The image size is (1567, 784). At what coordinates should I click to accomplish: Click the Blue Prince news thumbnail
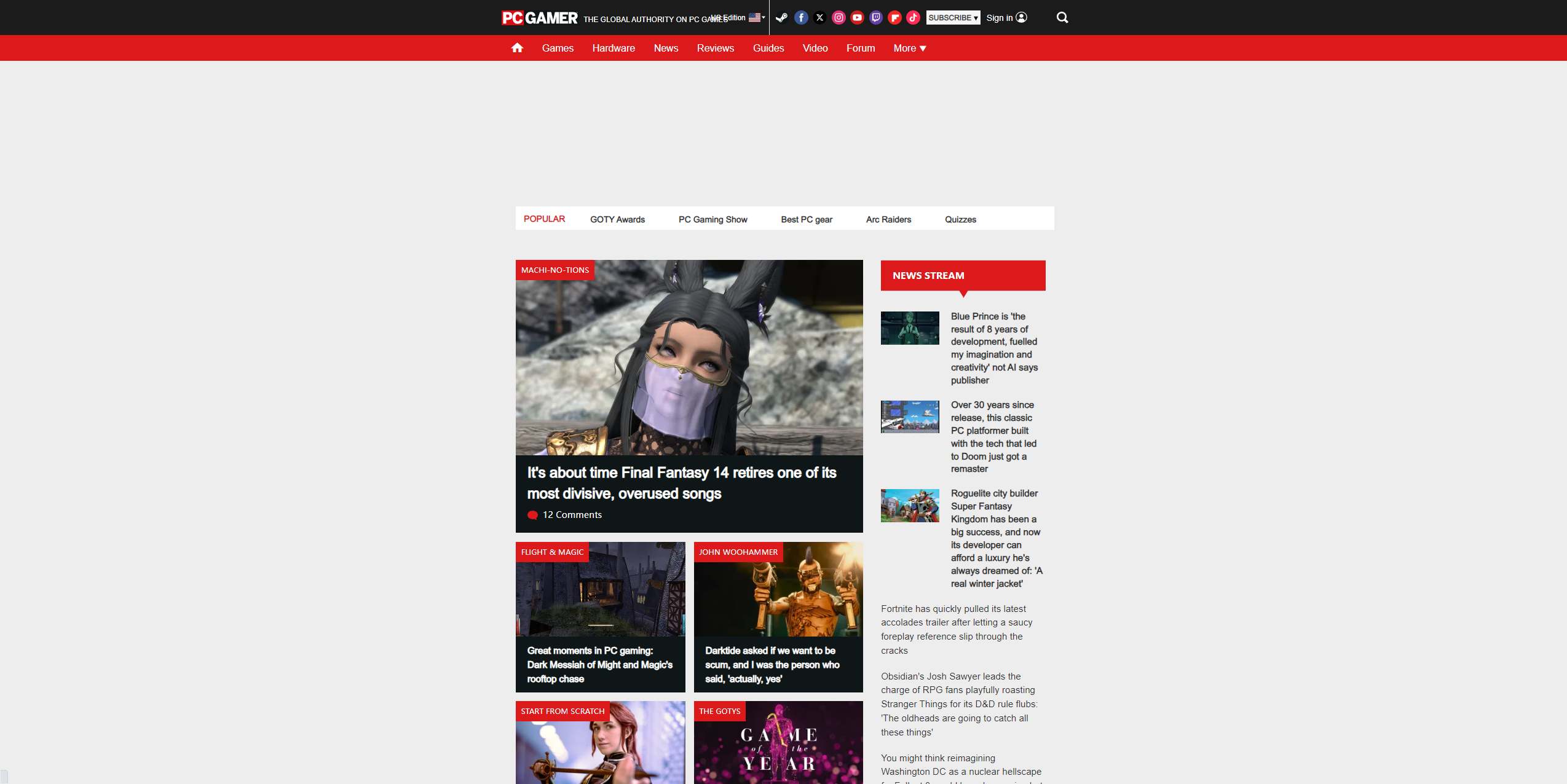tap(910, 327)
